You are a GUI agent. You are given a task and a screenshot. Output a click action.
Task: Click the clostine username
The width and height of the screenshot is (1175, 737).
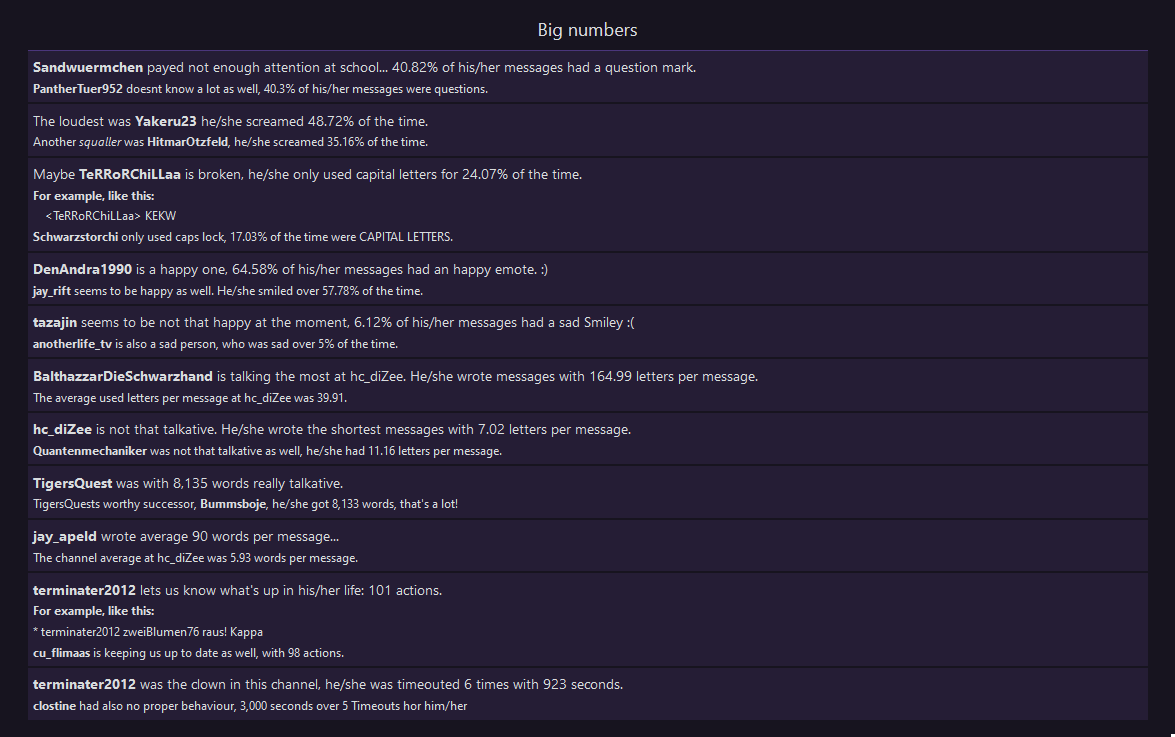click(x=55, y=706)
